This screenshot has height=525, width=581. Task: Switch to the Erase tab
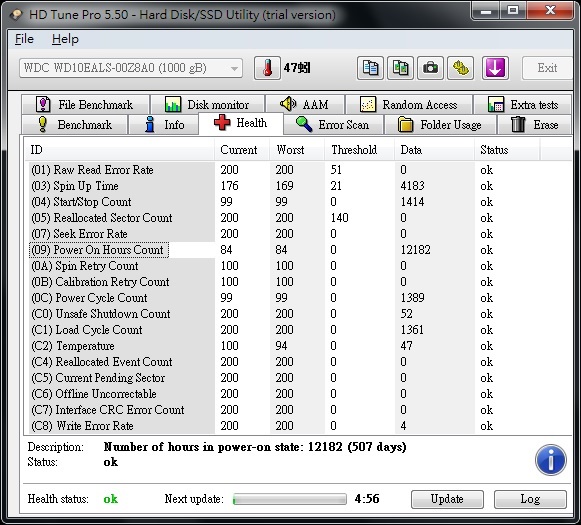click(x=535, y=124)
